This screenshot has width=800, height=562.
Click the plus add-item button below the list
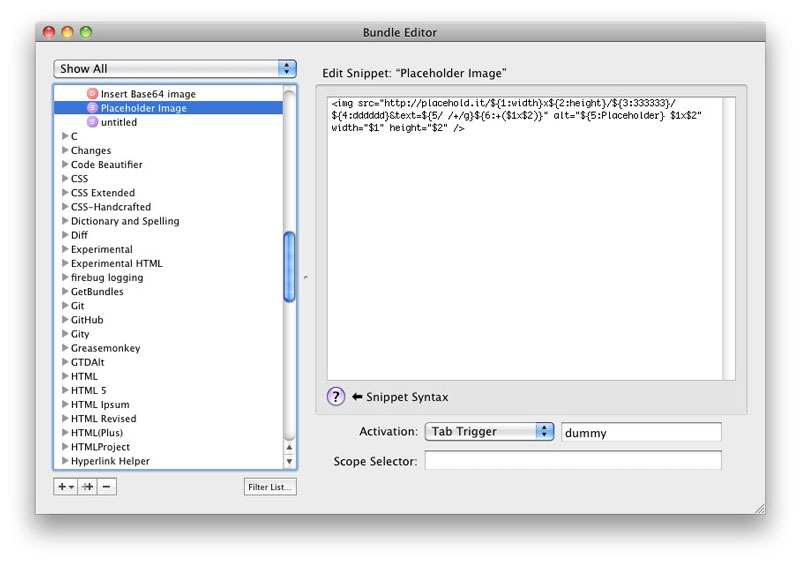pyautogui.click(x=64, y=487)
